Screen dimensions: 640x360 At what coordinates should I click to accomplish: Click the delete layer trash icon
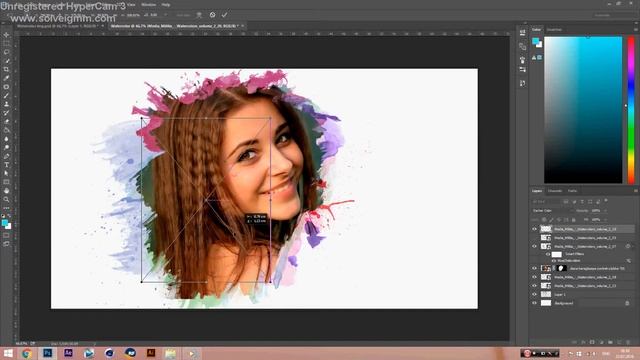(x=628, y=342)
